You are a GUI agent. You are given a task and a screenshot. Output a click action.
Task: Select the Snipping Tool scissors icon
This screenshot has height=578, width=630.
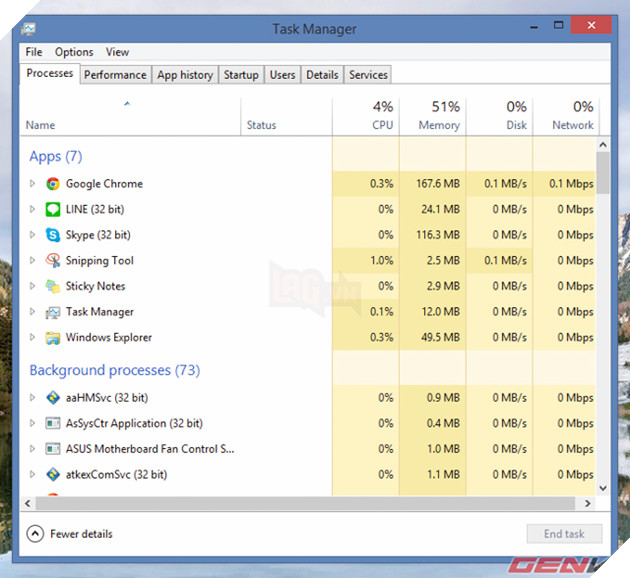point(53,261)
